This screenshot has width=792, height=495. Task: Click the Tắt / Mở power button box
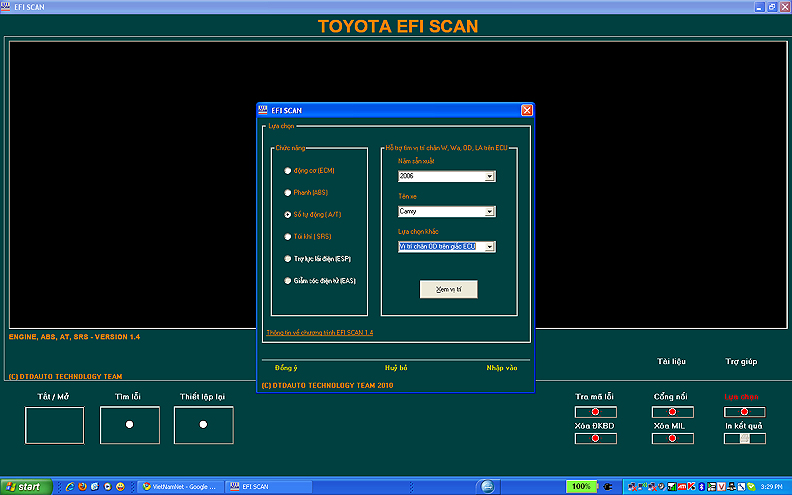tap(55, 425)
